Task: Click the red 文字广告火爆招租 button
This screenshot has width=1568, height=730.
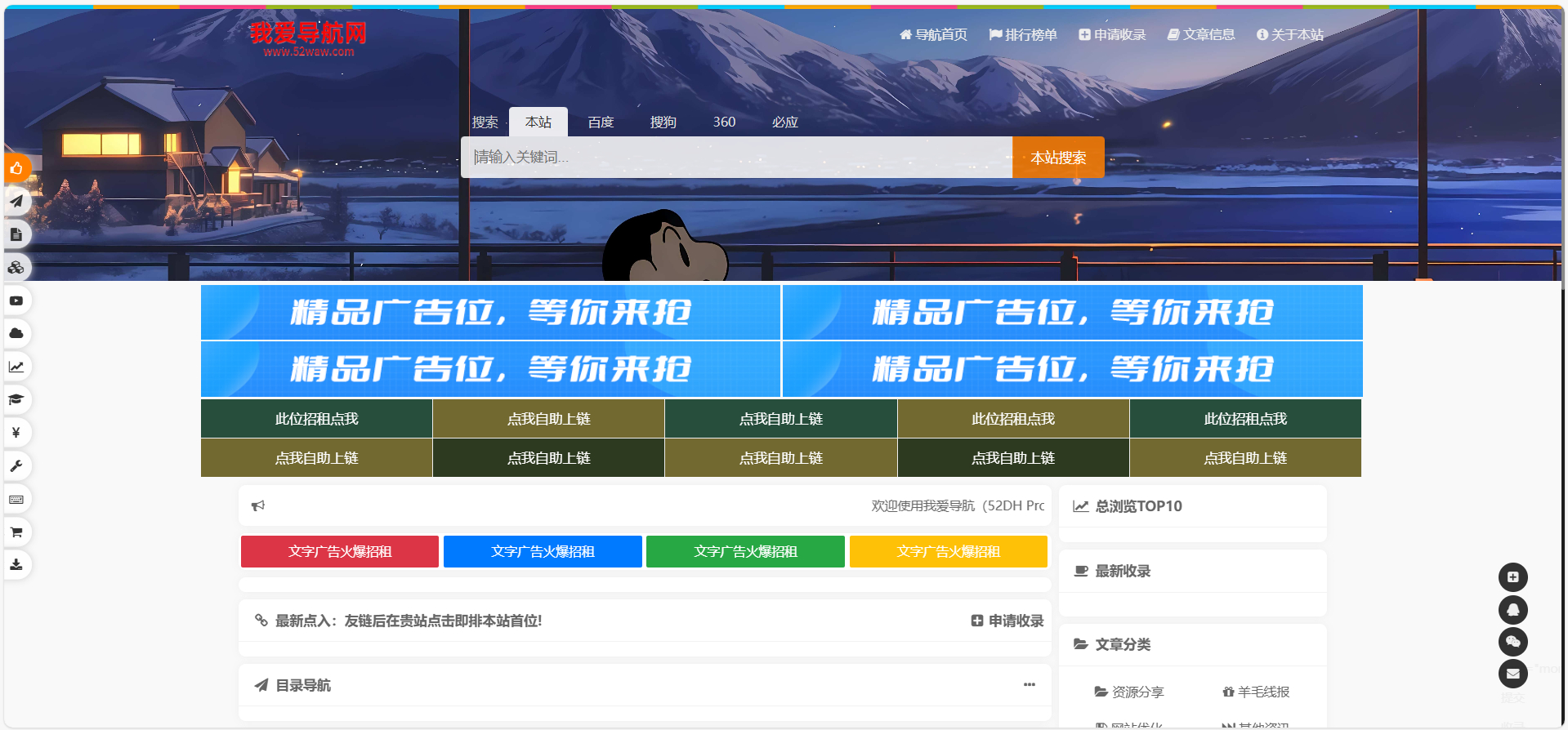Action: point(340,552)
